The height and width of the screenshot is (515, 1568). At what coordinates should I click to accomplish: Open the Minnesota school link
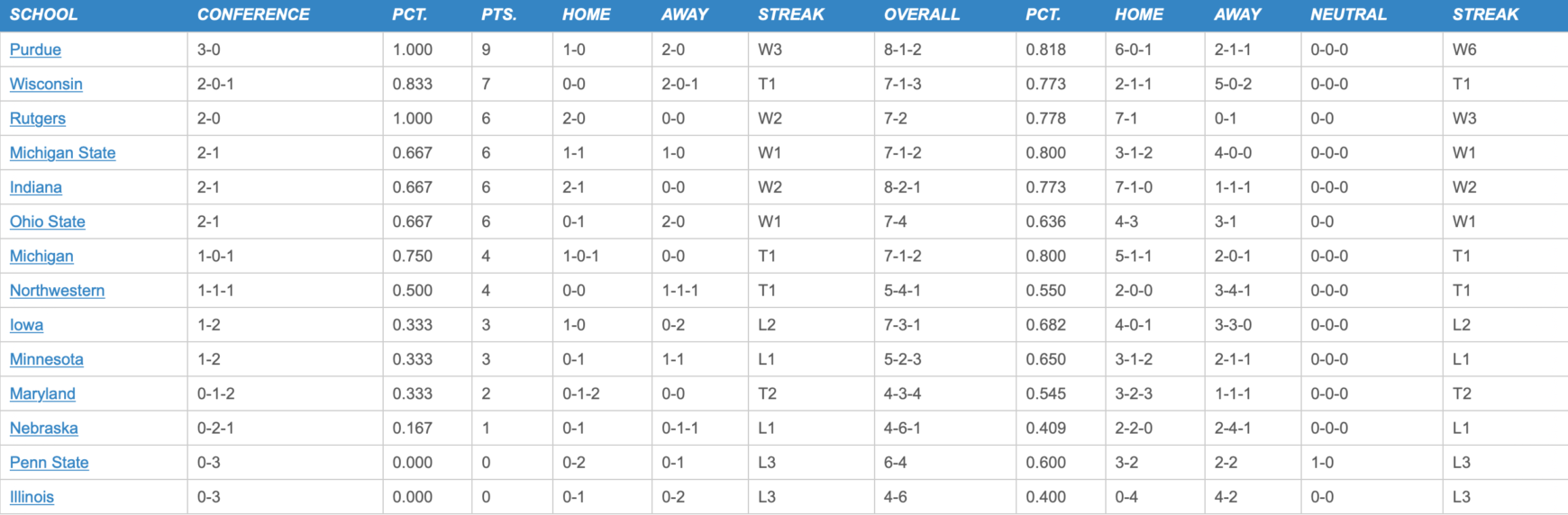click(47, 359)
